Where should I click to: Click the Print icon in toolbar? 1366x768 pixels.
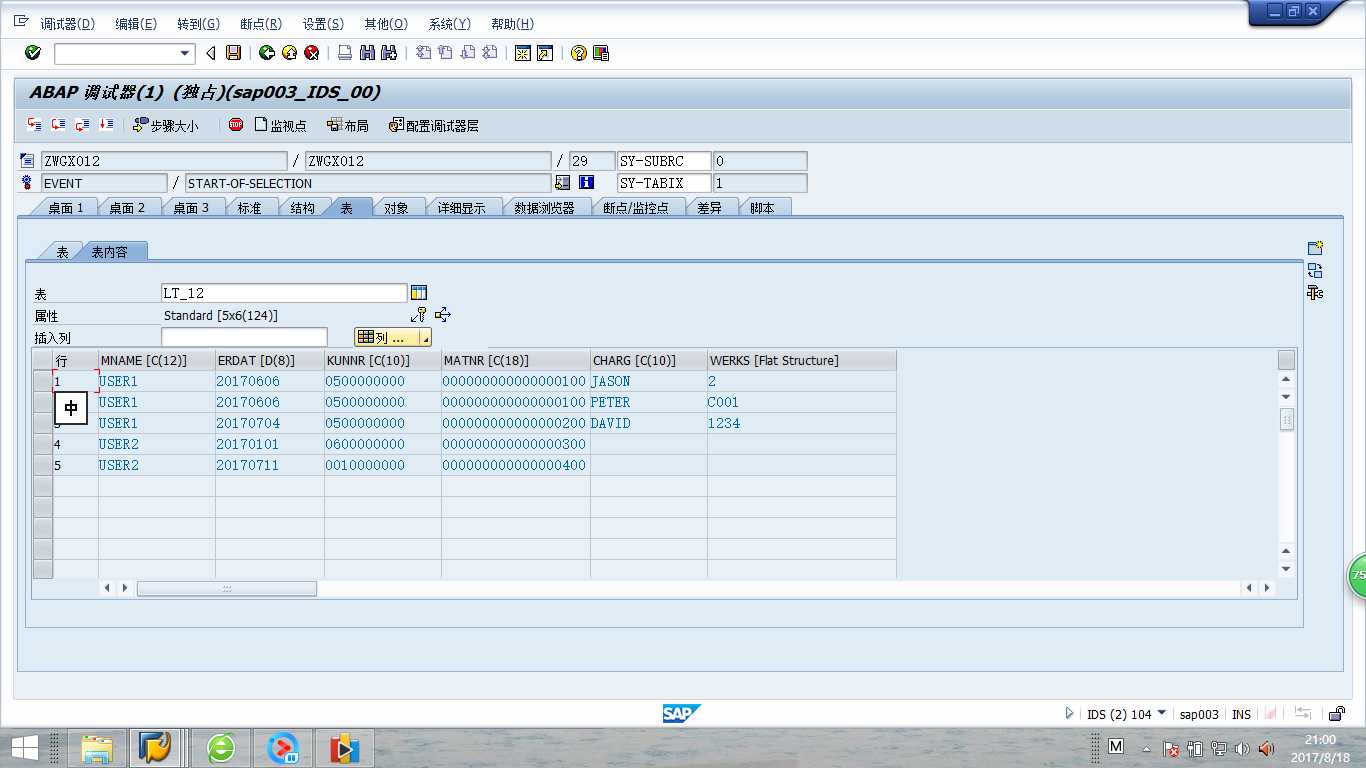[x=344, y=53]
